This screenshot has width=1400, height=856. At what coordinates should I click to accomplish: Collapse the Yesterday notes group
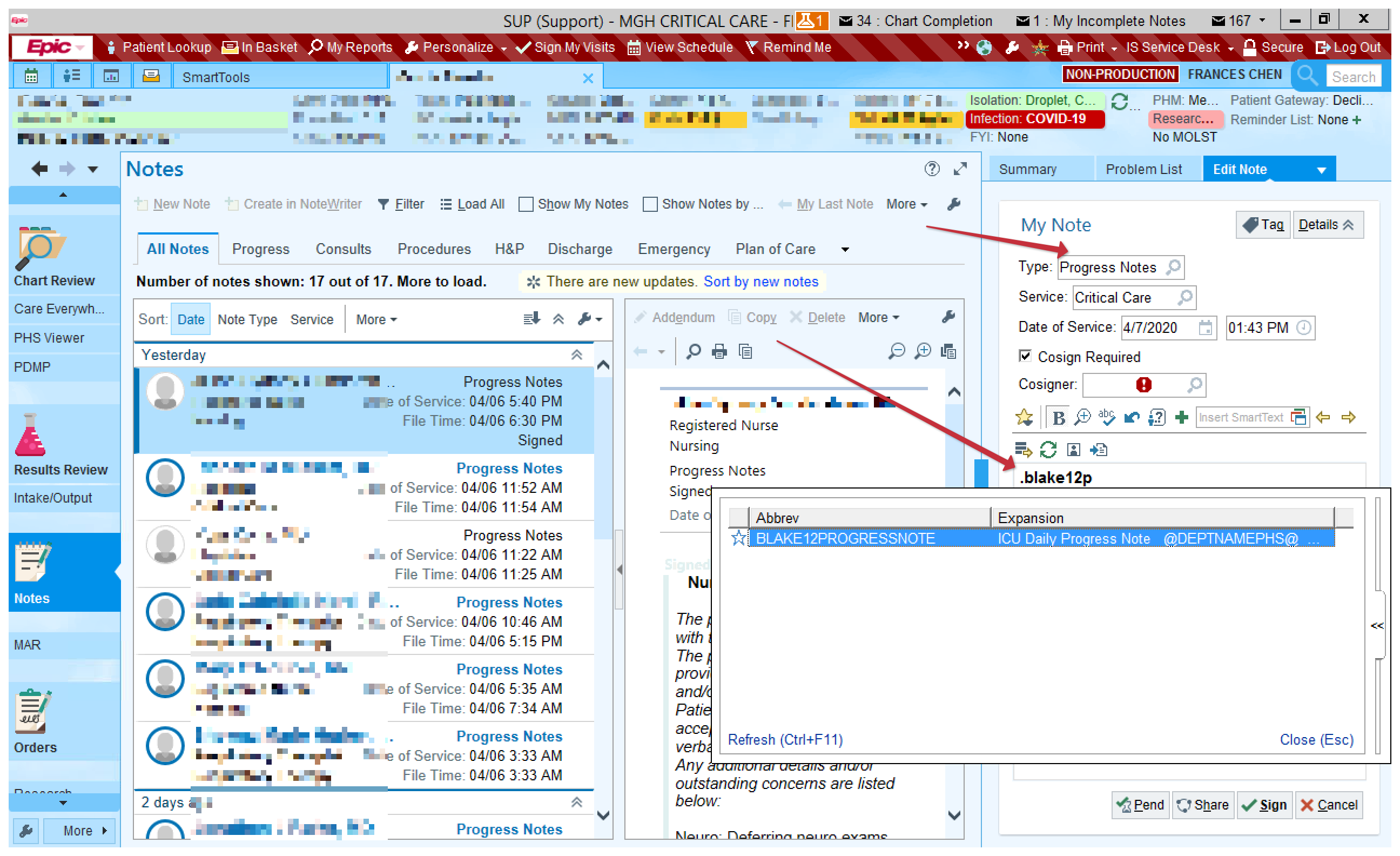577,355
